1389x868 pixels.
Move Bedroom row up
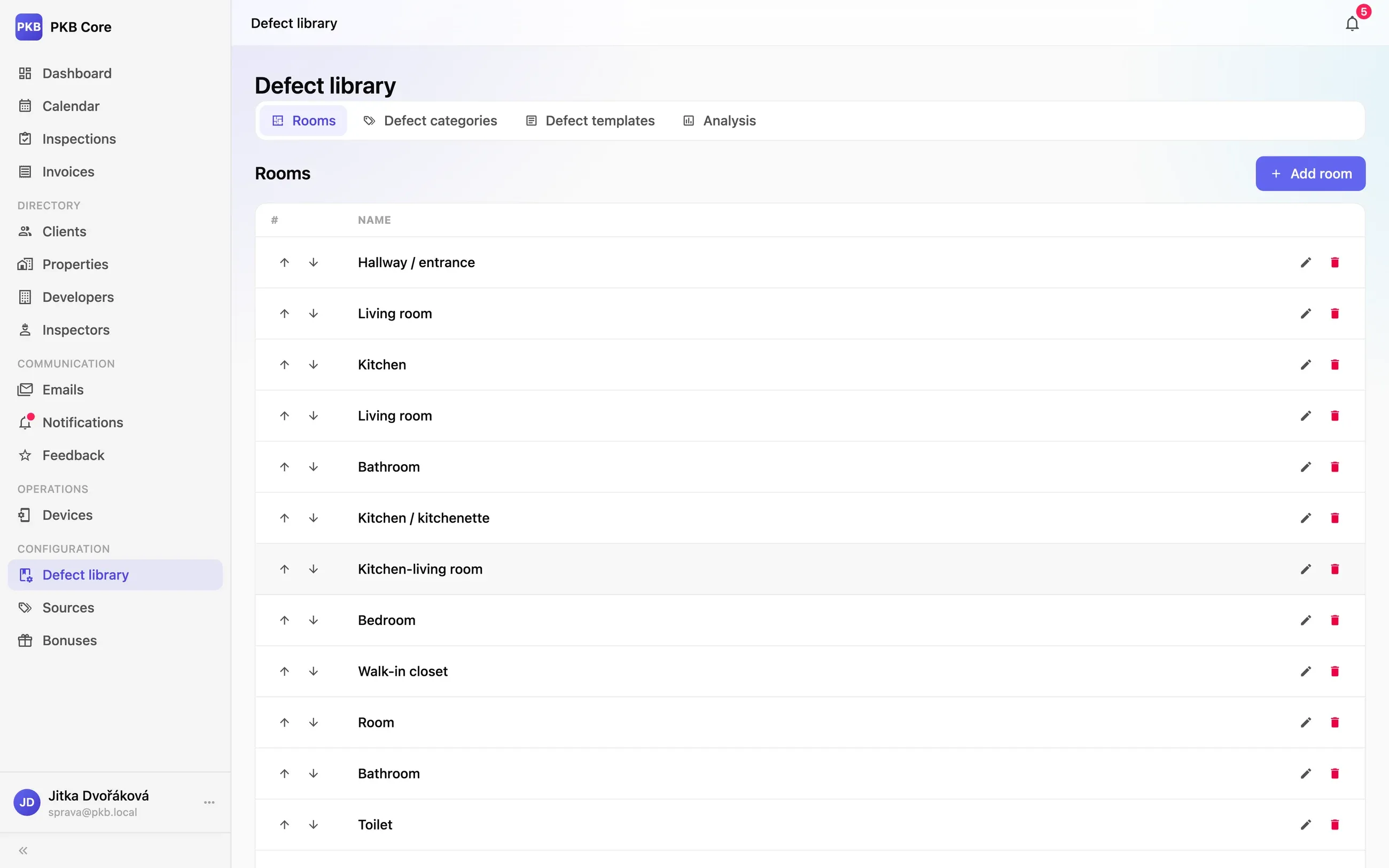(284, 620)
